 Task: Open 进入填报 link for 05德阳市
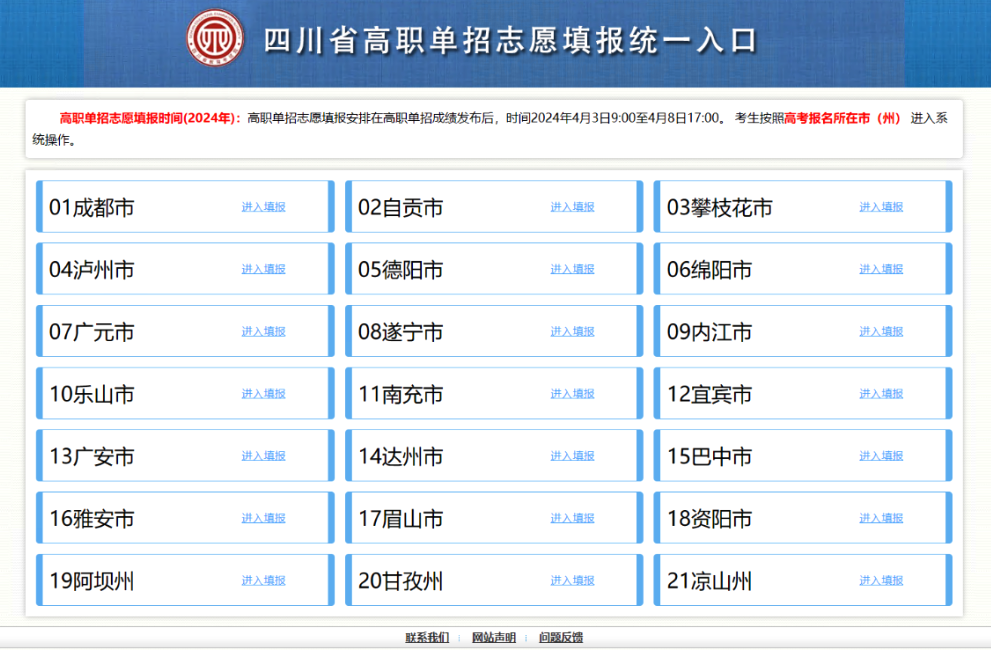pos(572,269)
